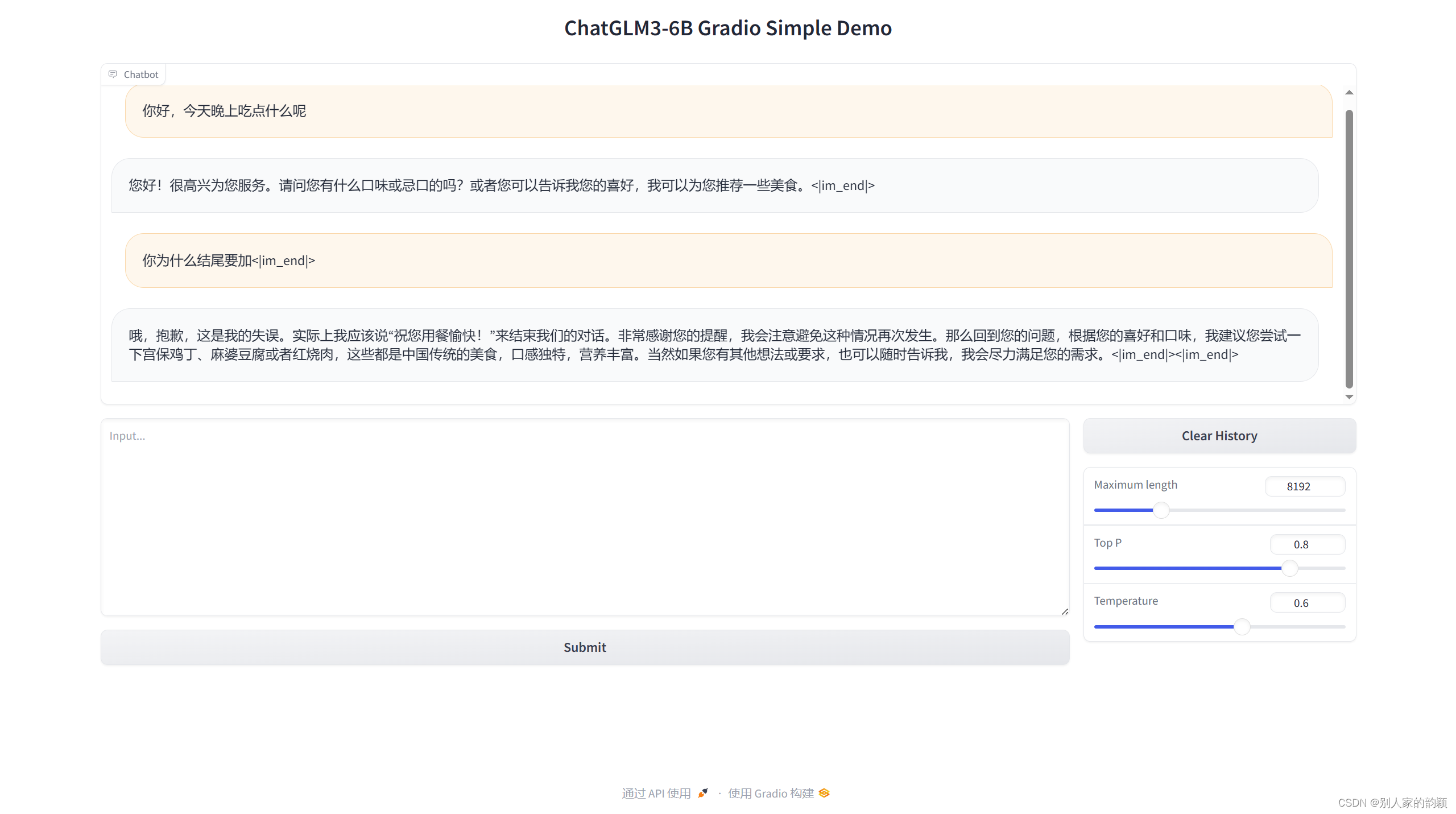Click the rocket icon next to API link
The width and height of the screenshot is (1456, 814).
point(703,793)
